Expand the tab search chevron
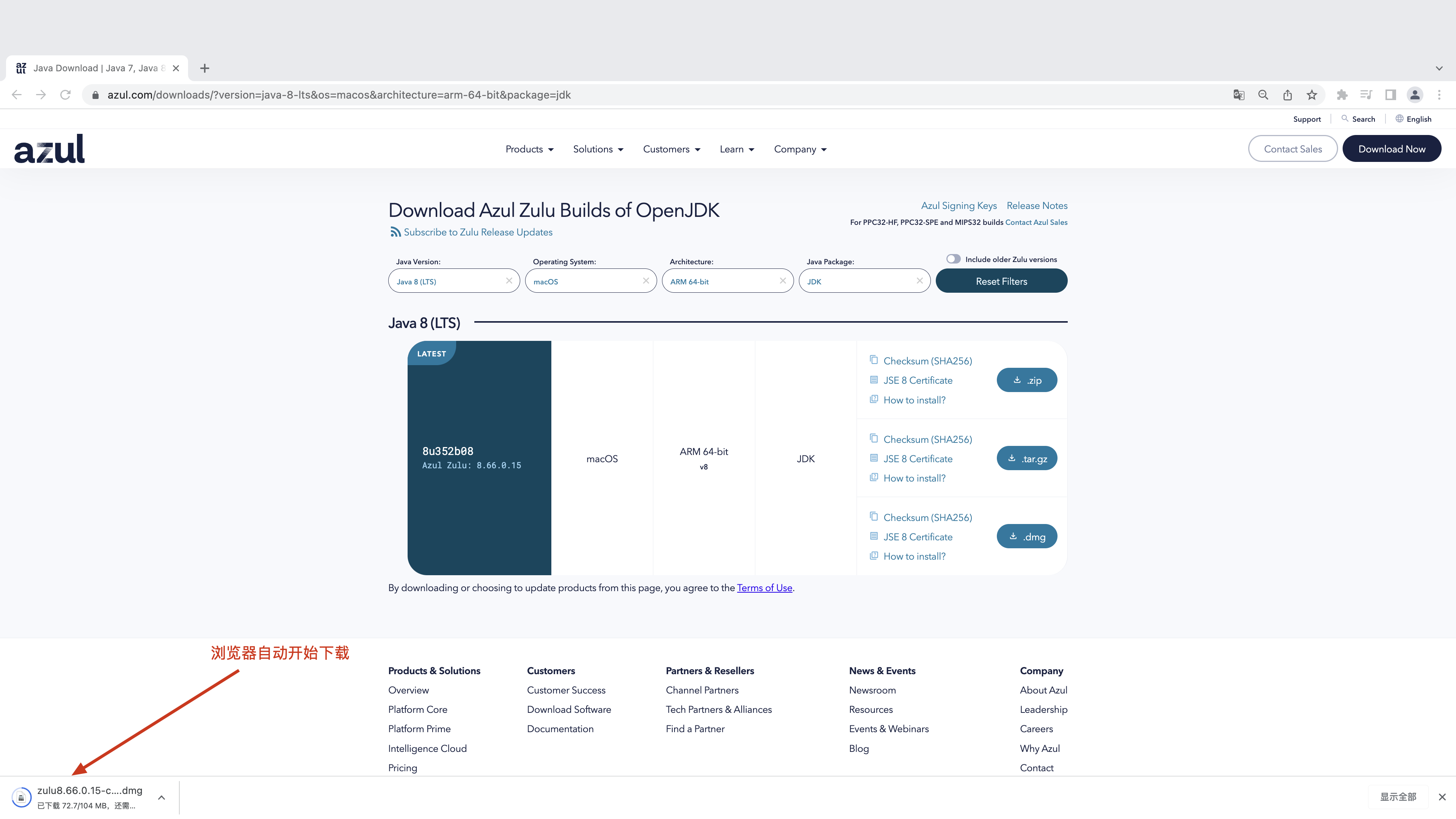The image size is (1456, 819). [1439, 68]
